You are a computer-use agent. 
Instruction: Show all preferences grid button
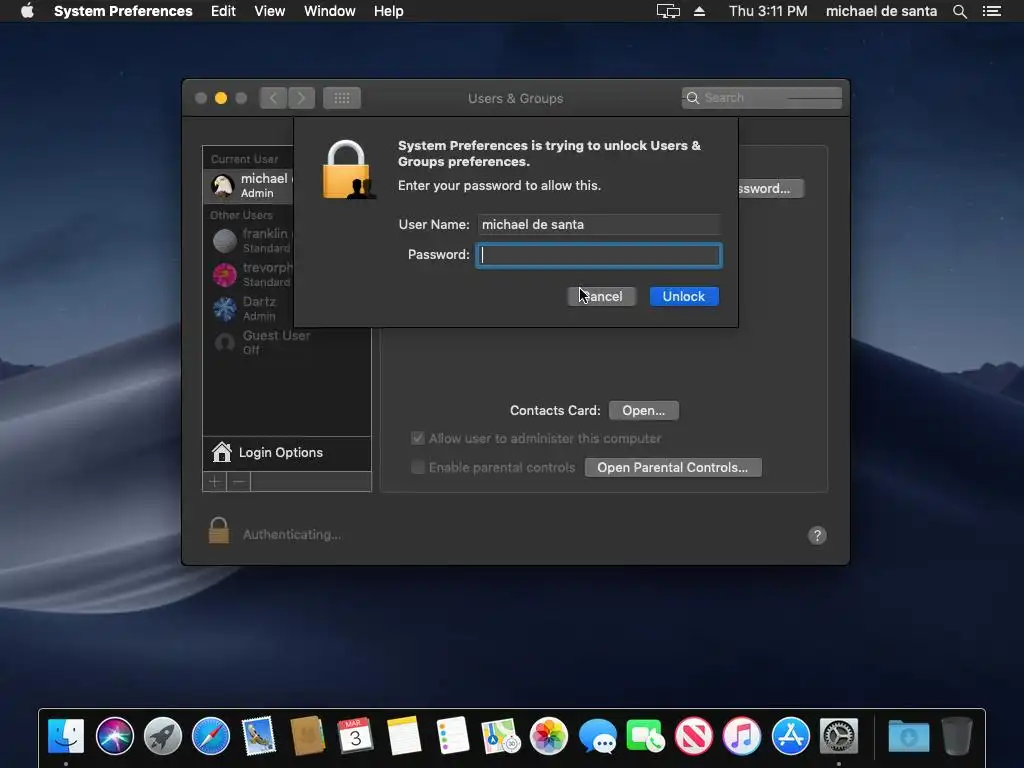(x=342, y=98)
